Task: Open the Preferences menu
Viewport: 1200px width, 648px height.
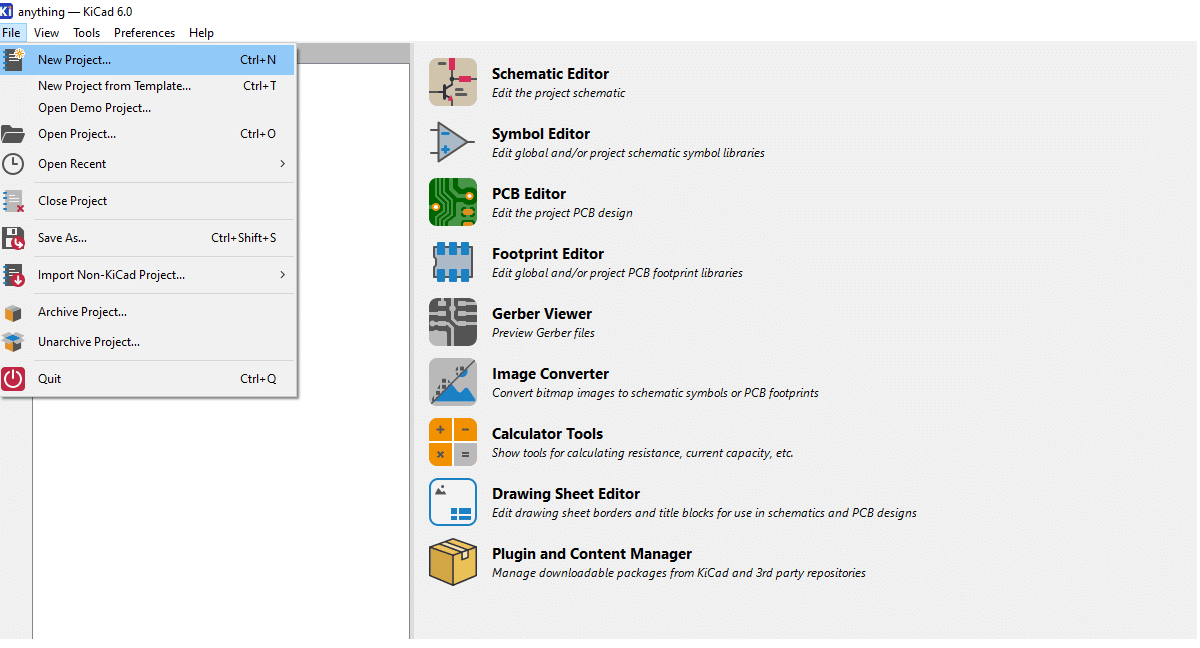Action: pyautogui.click(x=145, y=33)
